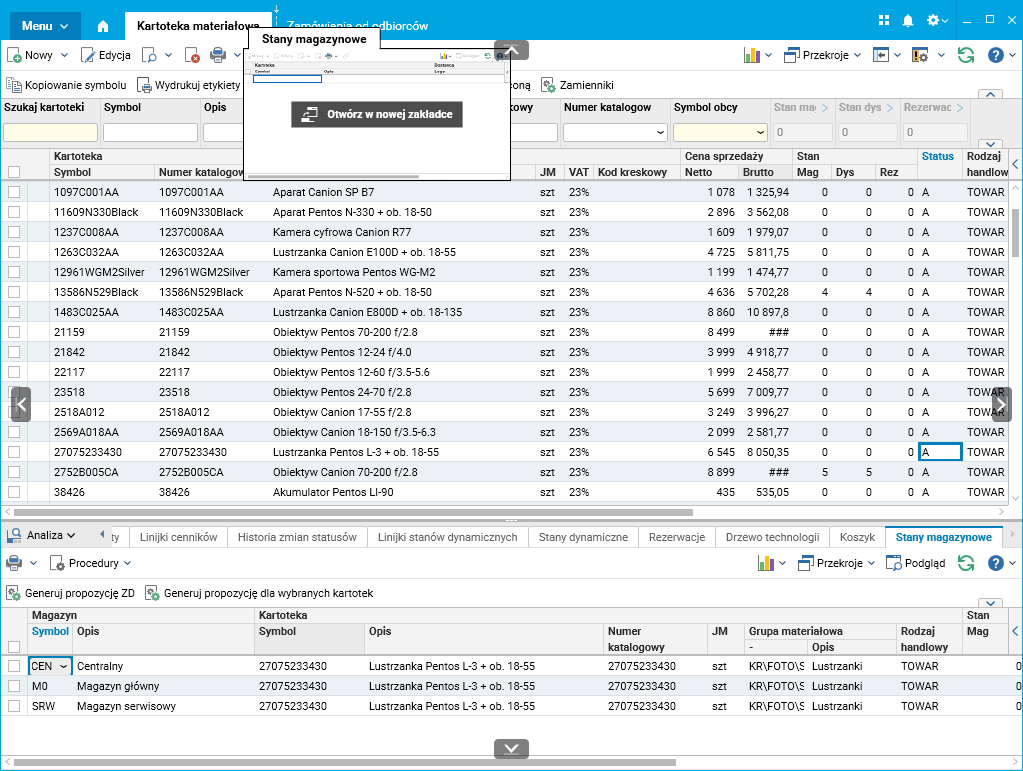Image resolution: width=1023 pixels, height=771 pixels.
Task: Expand the Menu dropdown
Action: tap(46, 25)
